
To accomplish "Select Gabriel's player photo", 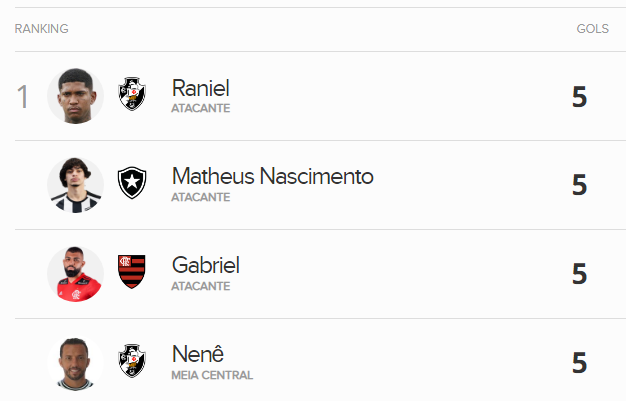I will point(76,273).
